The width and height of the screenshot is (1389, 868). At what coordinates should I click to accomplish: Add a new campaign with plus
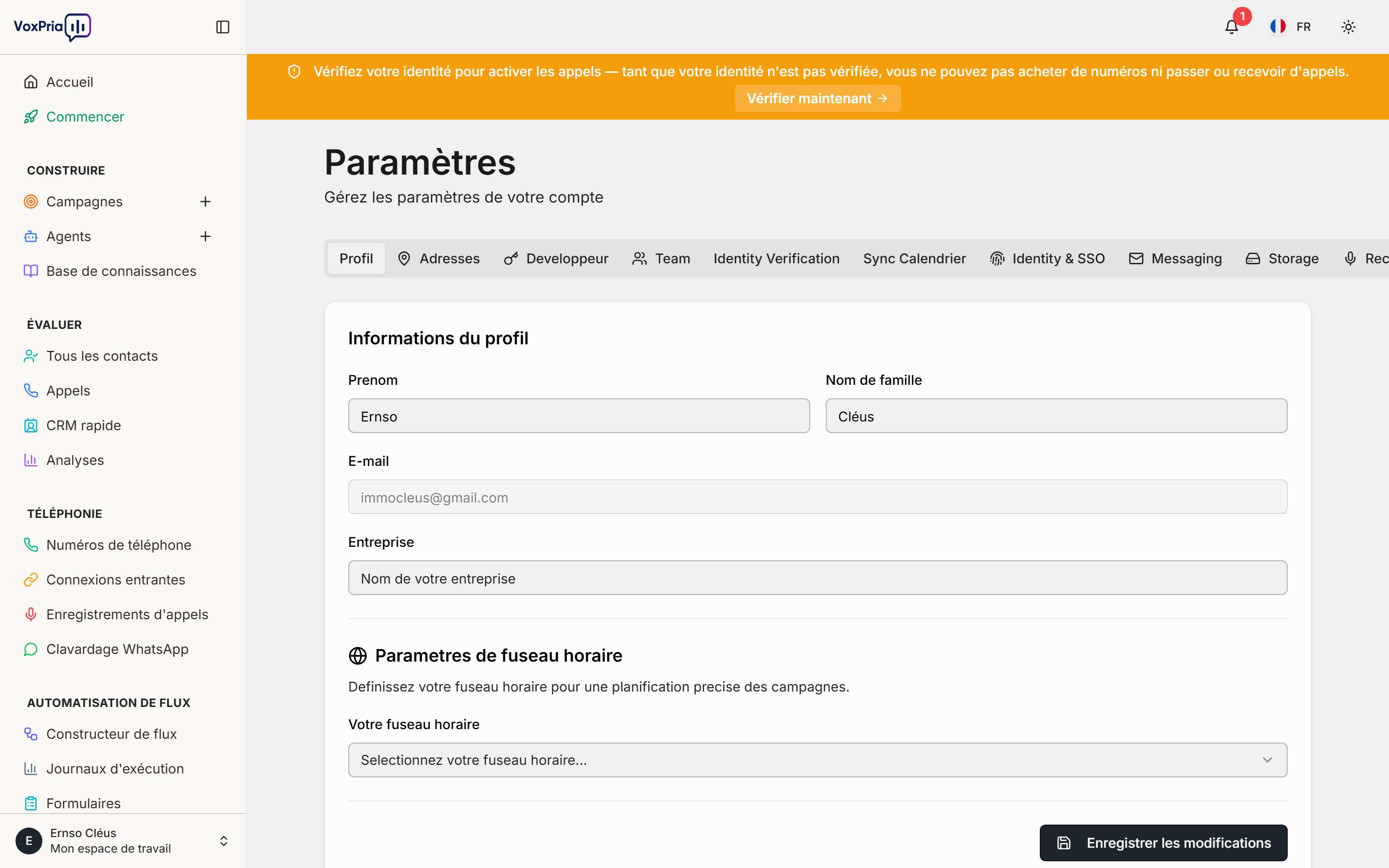click(205, 202)
